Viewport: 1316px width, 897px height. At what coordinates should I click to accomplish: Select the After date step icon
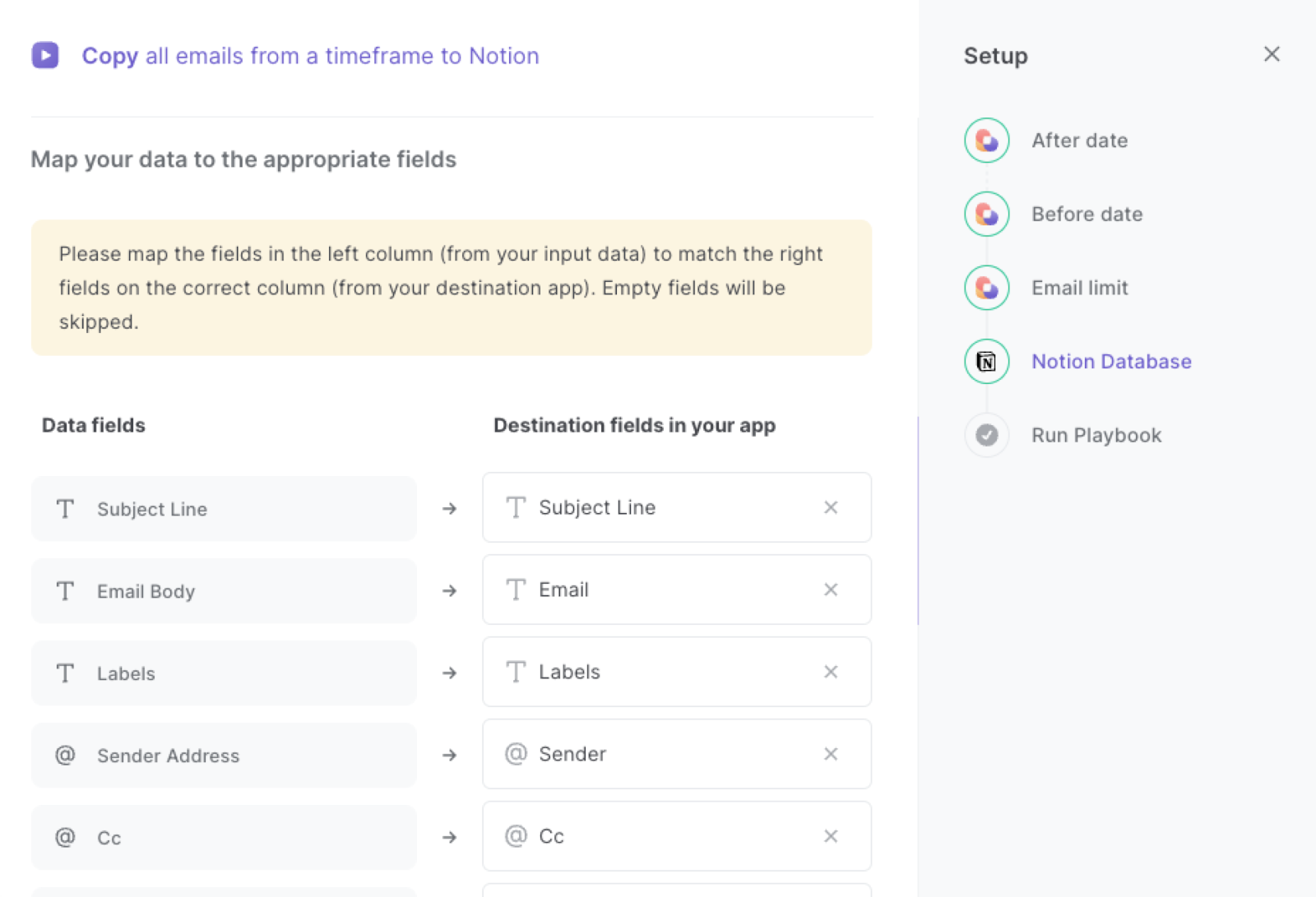point(987,141)
